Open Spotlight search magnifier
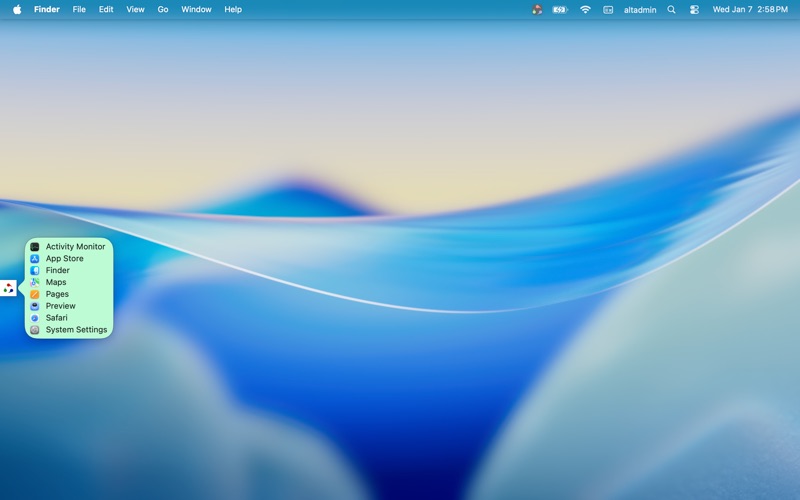The image size is (800, 500). point(671,9)
